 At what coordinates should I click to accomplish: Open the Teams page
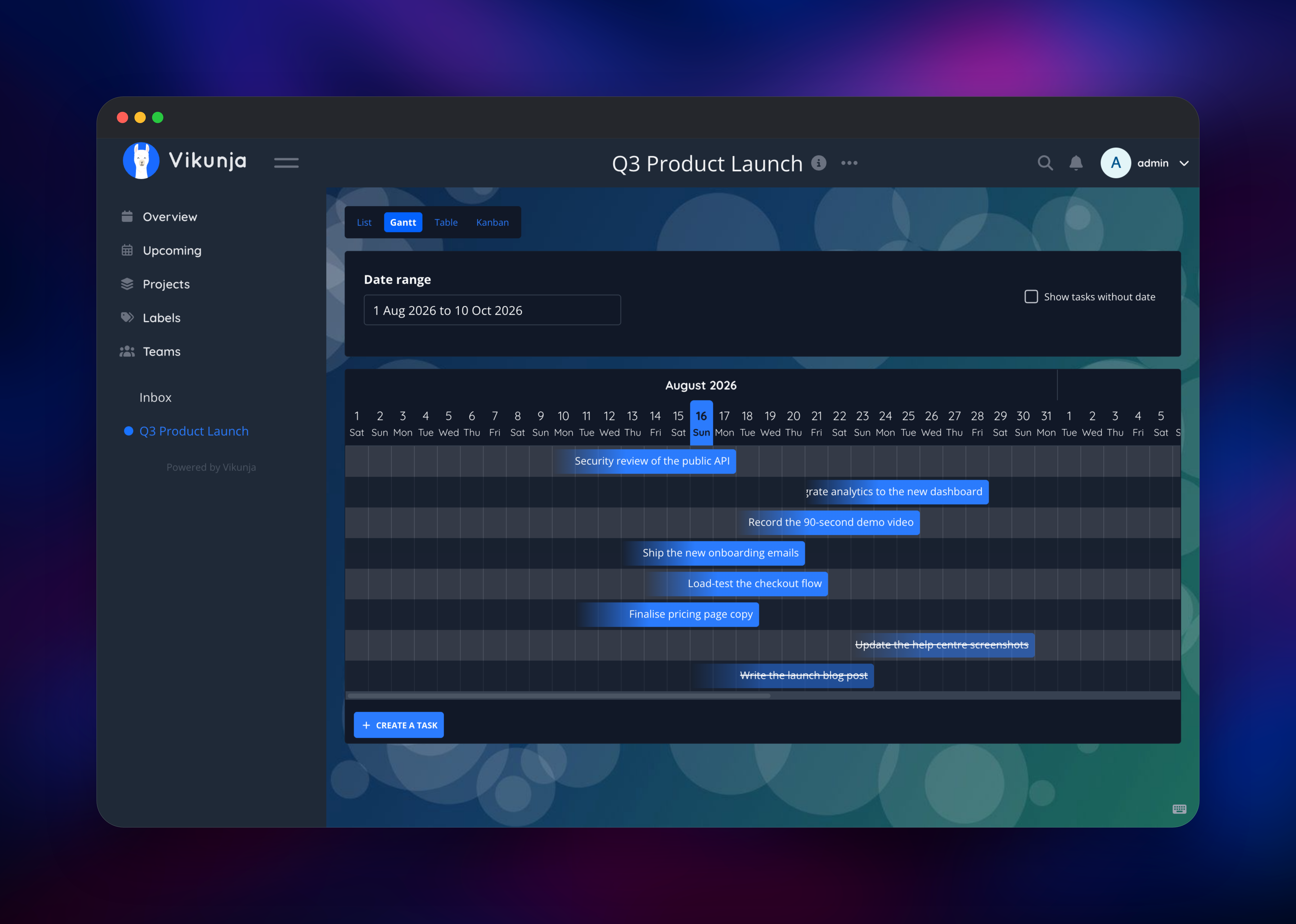coord(162,352)
